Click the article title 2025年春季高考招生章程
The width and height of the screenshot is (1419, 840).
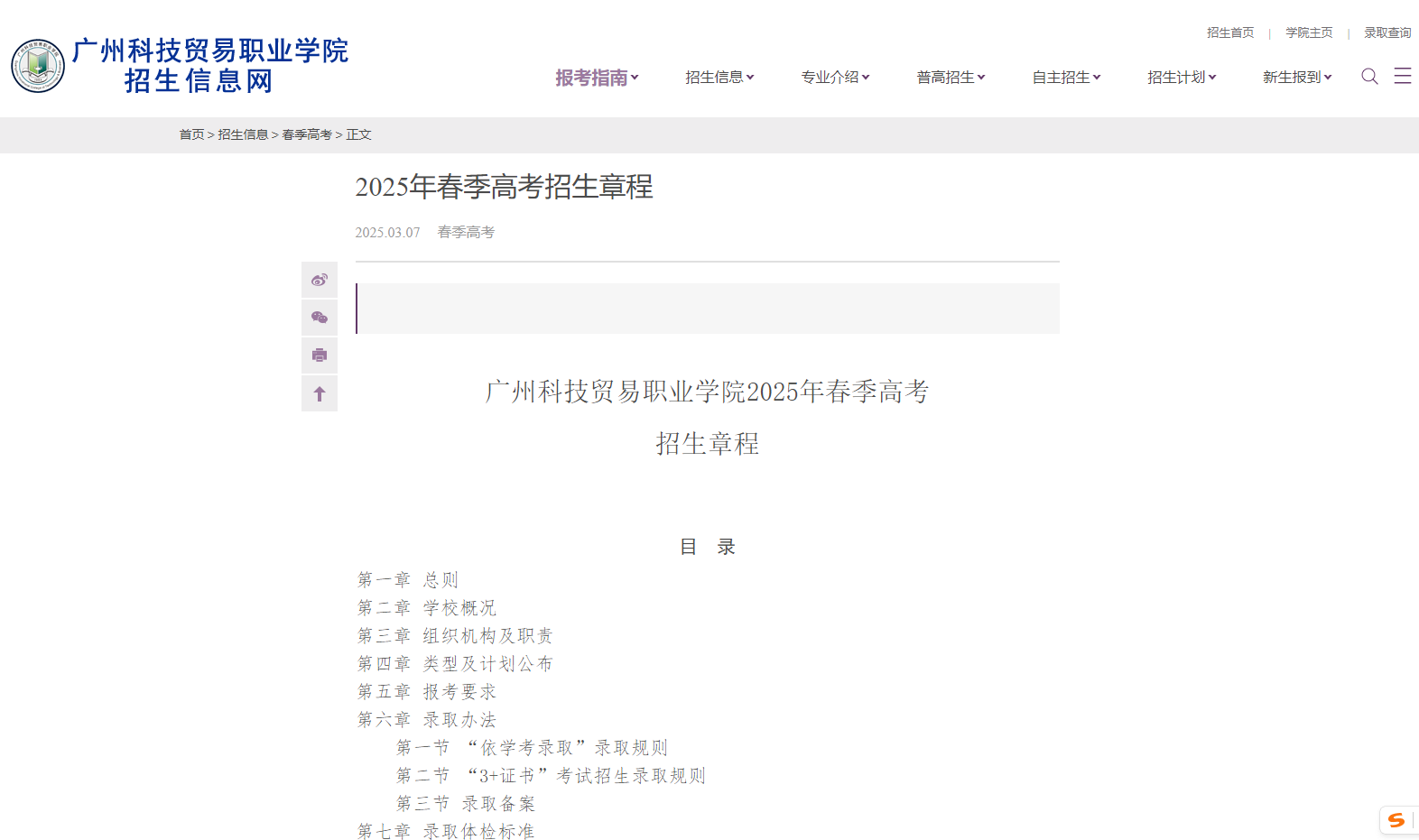(x=504, y=187)
